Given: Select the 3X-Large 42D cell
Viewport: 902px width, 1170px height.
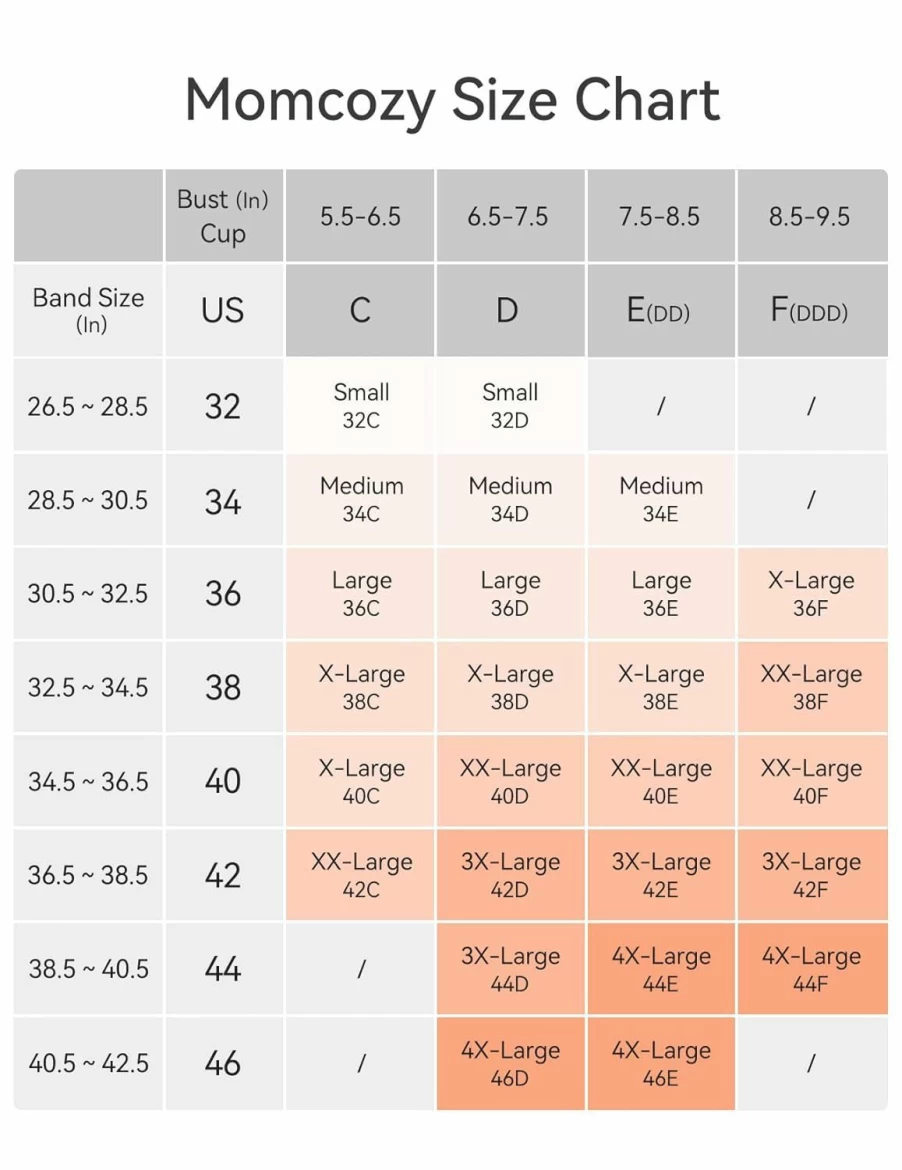Looking at the screenshot, I should [510, 875].
